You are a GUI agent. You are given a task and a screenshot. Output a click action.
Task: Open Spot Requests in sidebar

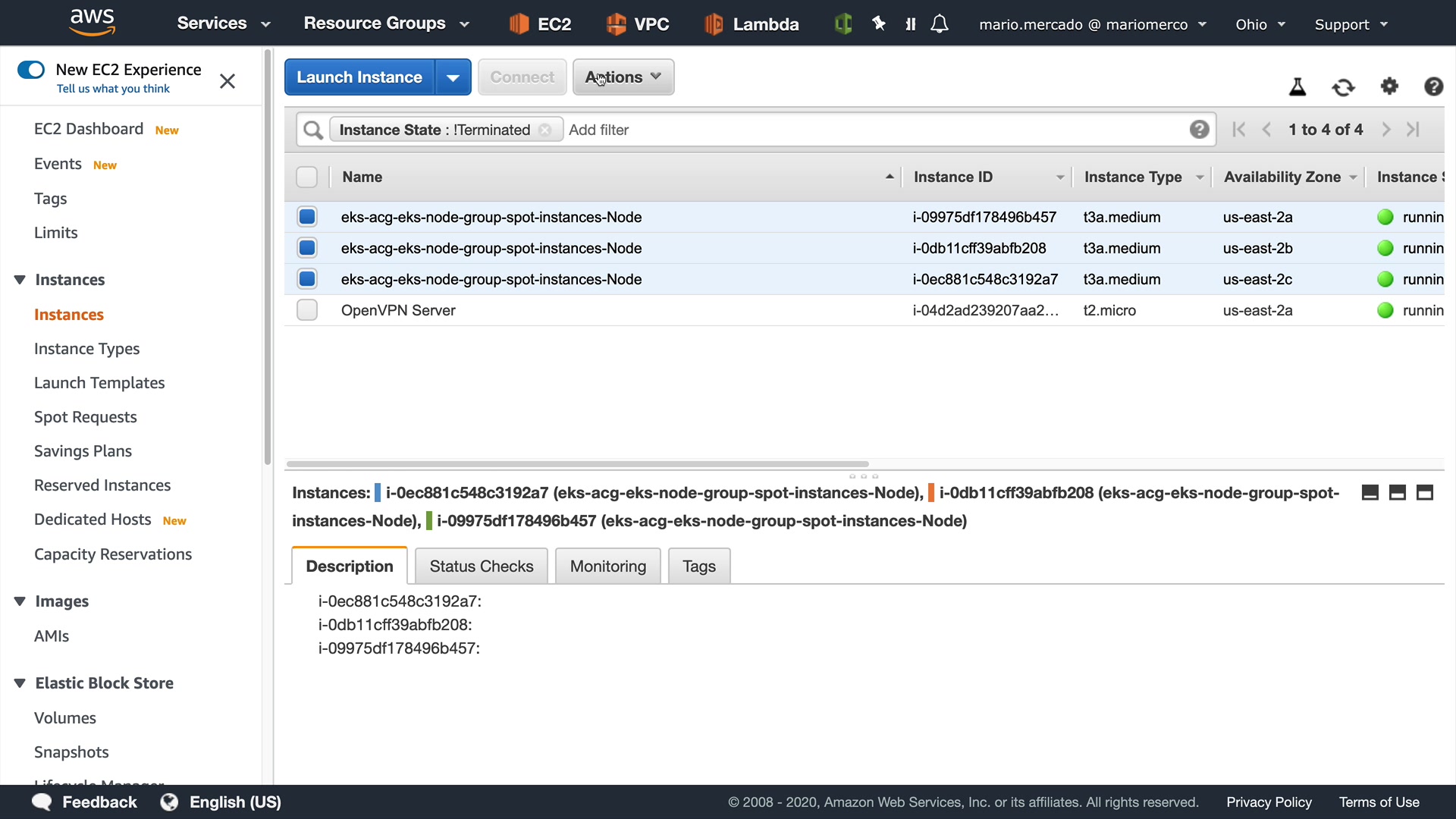86,417
